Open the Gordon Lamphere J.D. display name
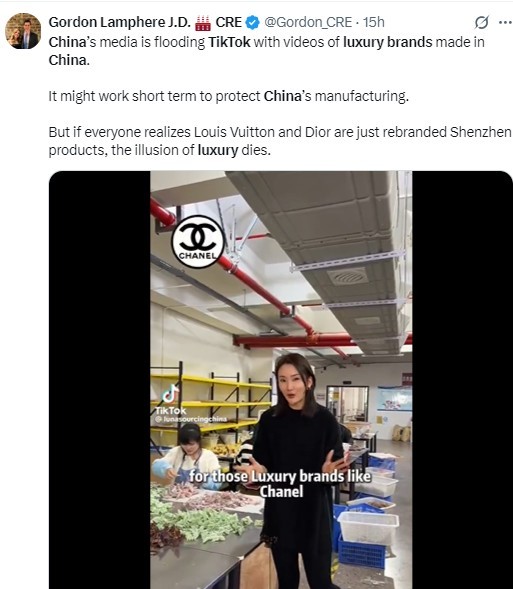The image size is (513, 589). point(120,23)
